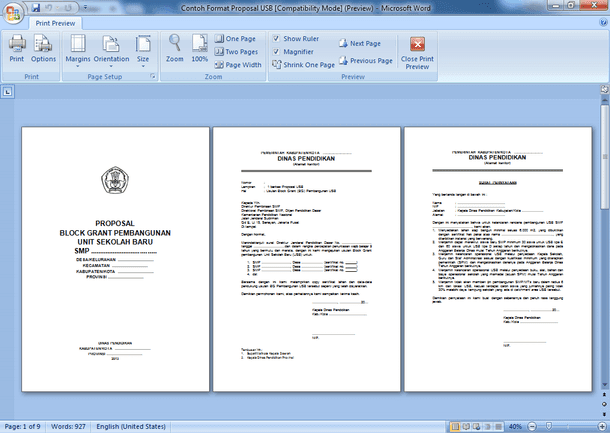610x433 pixels.
Task: Open the Page Setup dialog launcher
Action: pyautogui.click(x=153, y=77)
